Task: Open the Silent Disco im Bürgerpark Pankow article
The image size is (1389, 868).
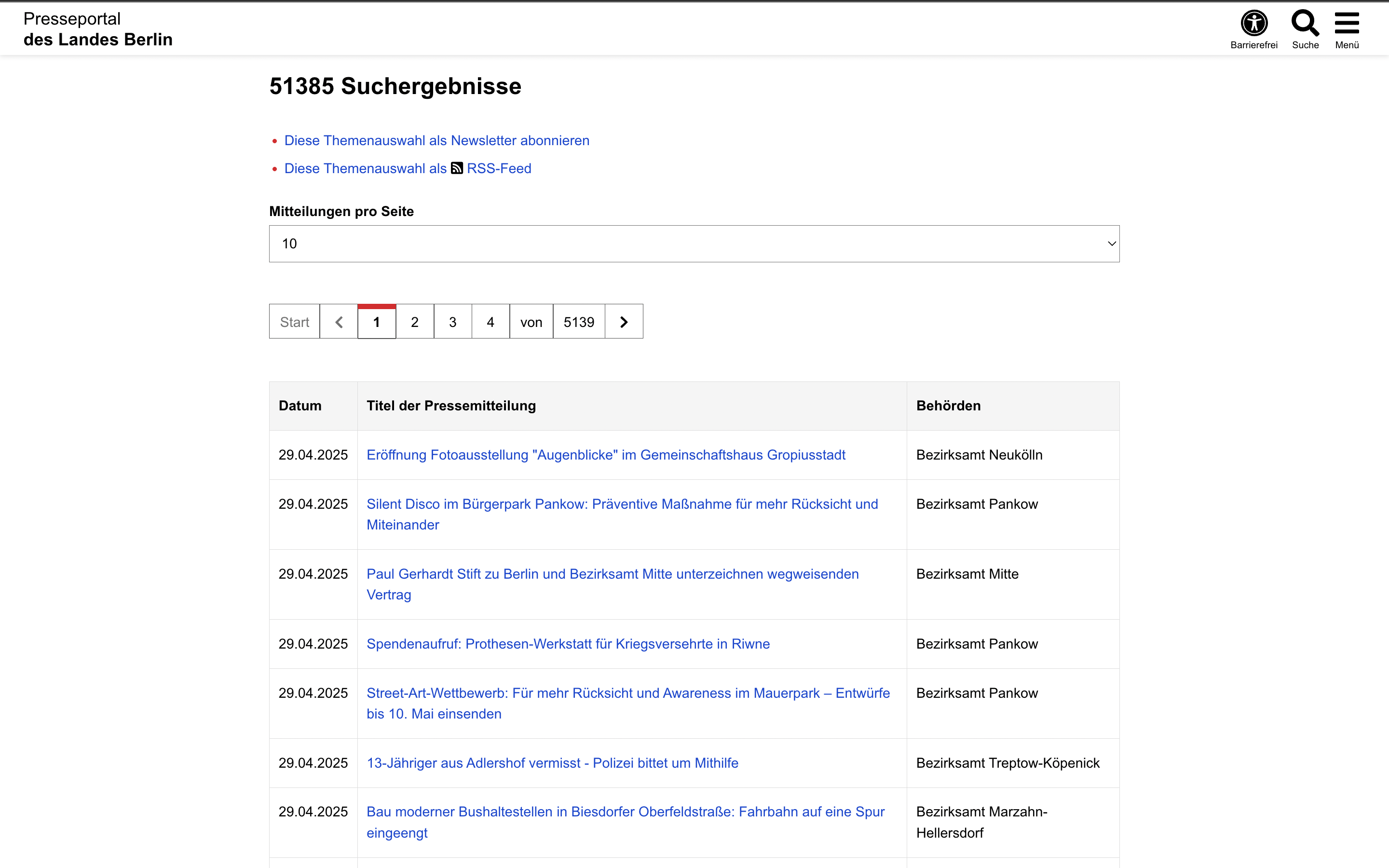Action: pos(622,503)
